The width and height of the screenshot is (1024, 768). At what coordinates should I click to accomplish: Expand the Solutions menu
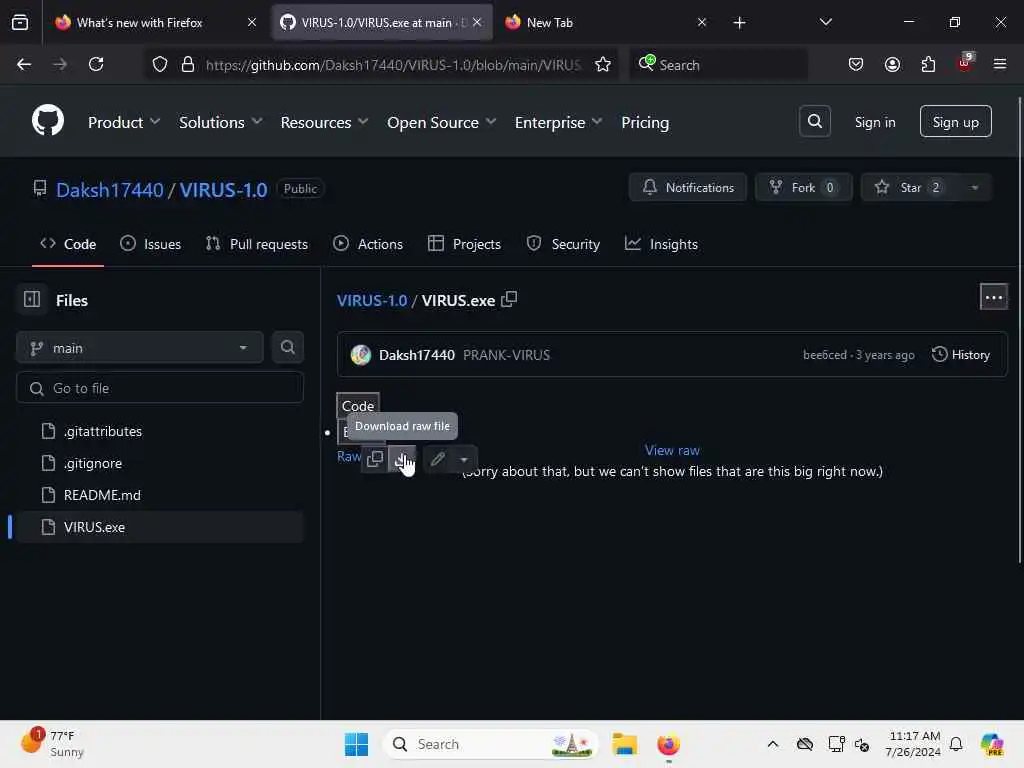tap(221, 122)
